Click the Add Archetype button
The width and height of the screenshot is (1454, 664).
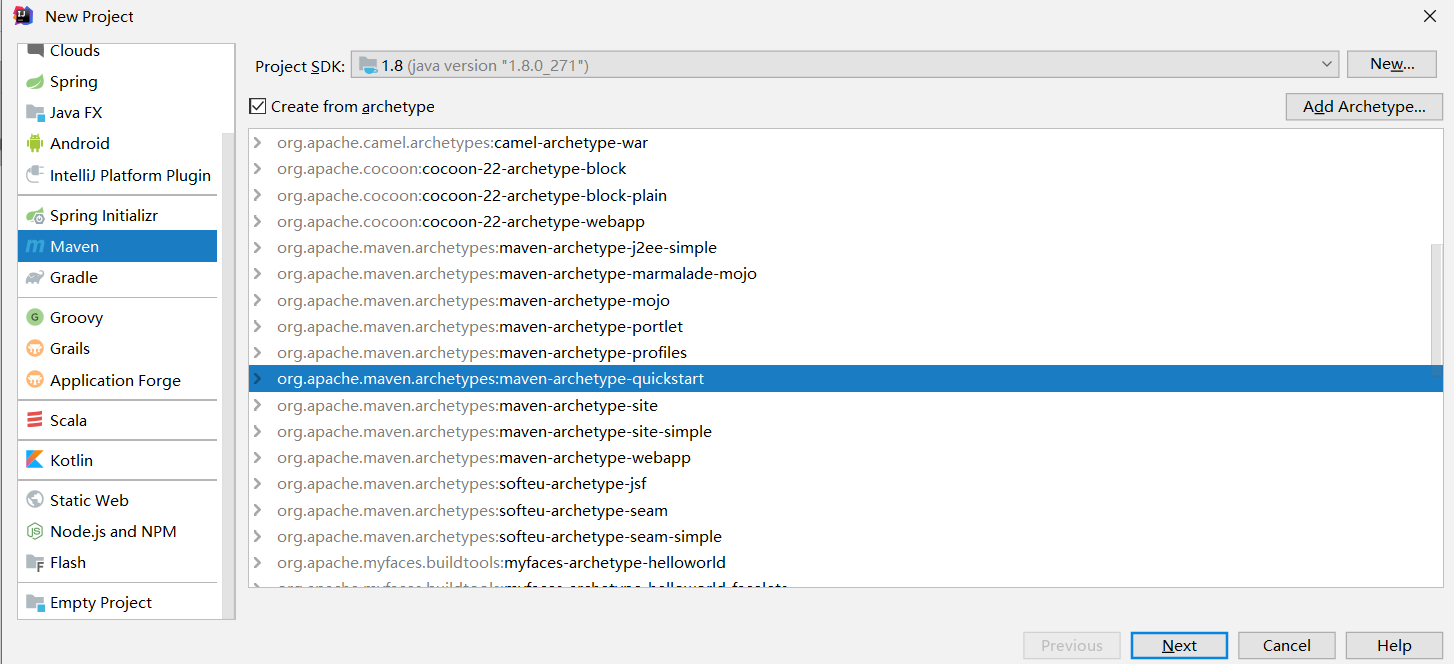1363,107
